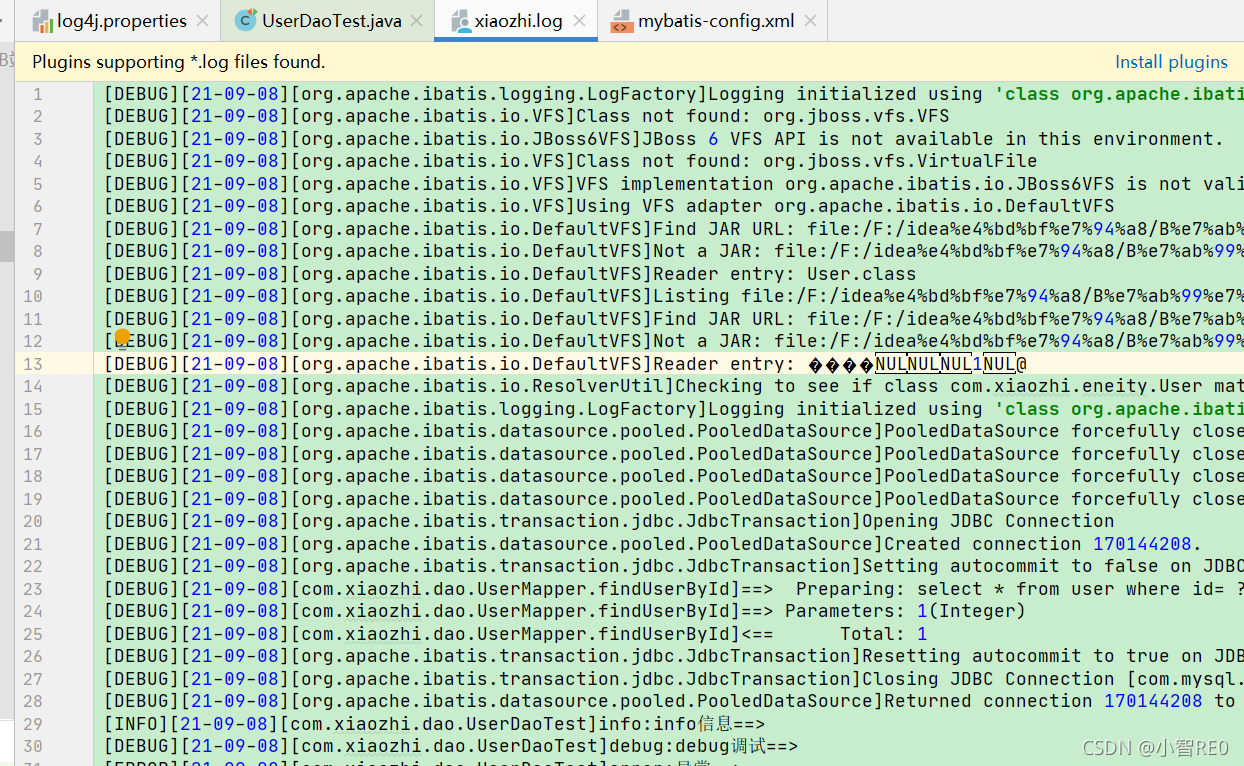Click 'JBoss 6 VFS API is not available' line
The height and width of the screenshot is (766, 1244).
pyautogui.click(x=664, y=139)
